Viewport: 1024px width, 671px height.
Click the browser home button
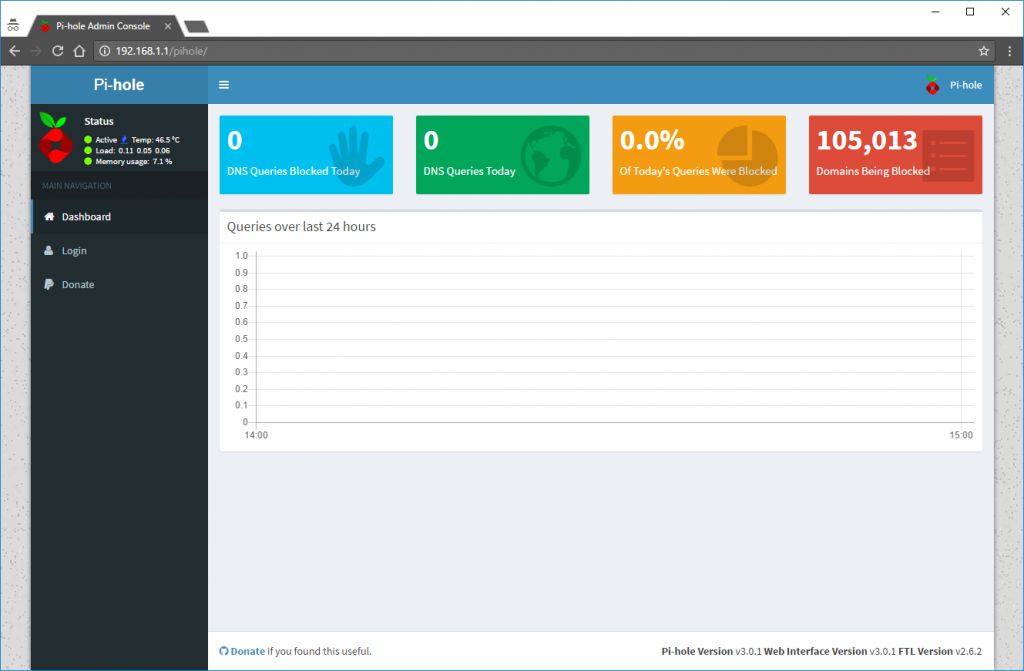tap(79, 50)
